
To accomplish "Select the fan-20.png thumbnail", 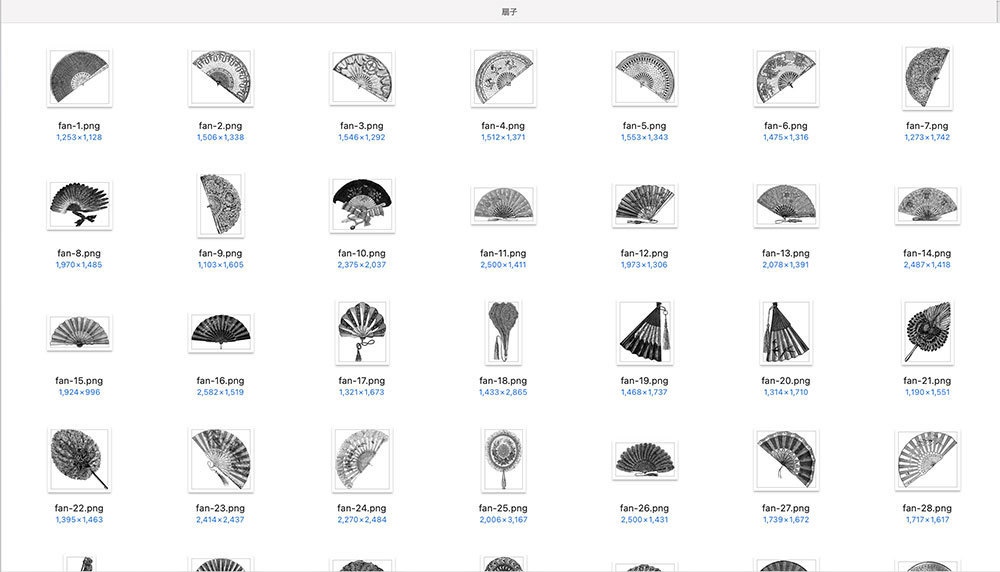I will click(x=786, y=332).
